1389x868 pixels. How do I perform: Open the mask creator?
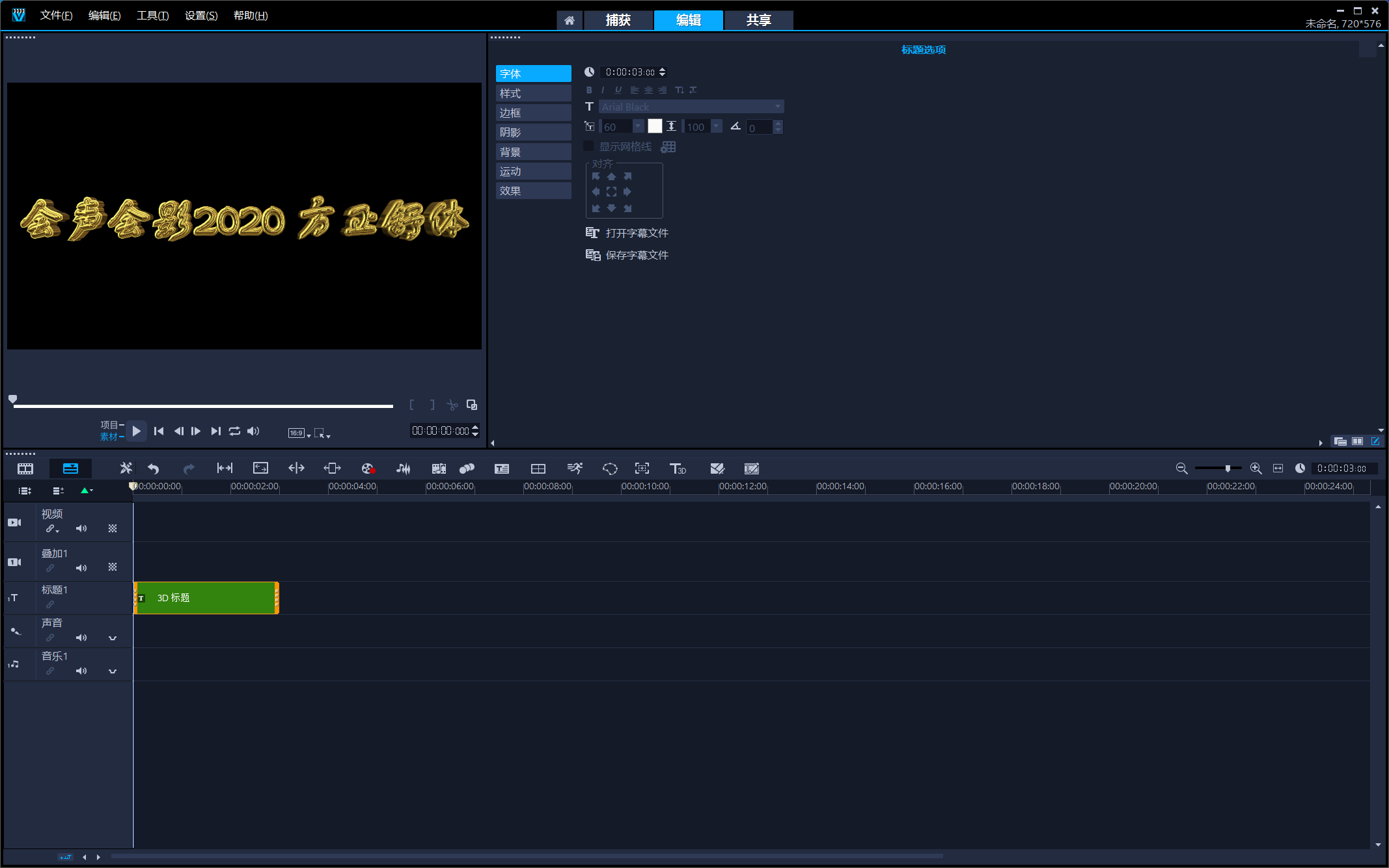pyautogui.click(x=610, y=468)
